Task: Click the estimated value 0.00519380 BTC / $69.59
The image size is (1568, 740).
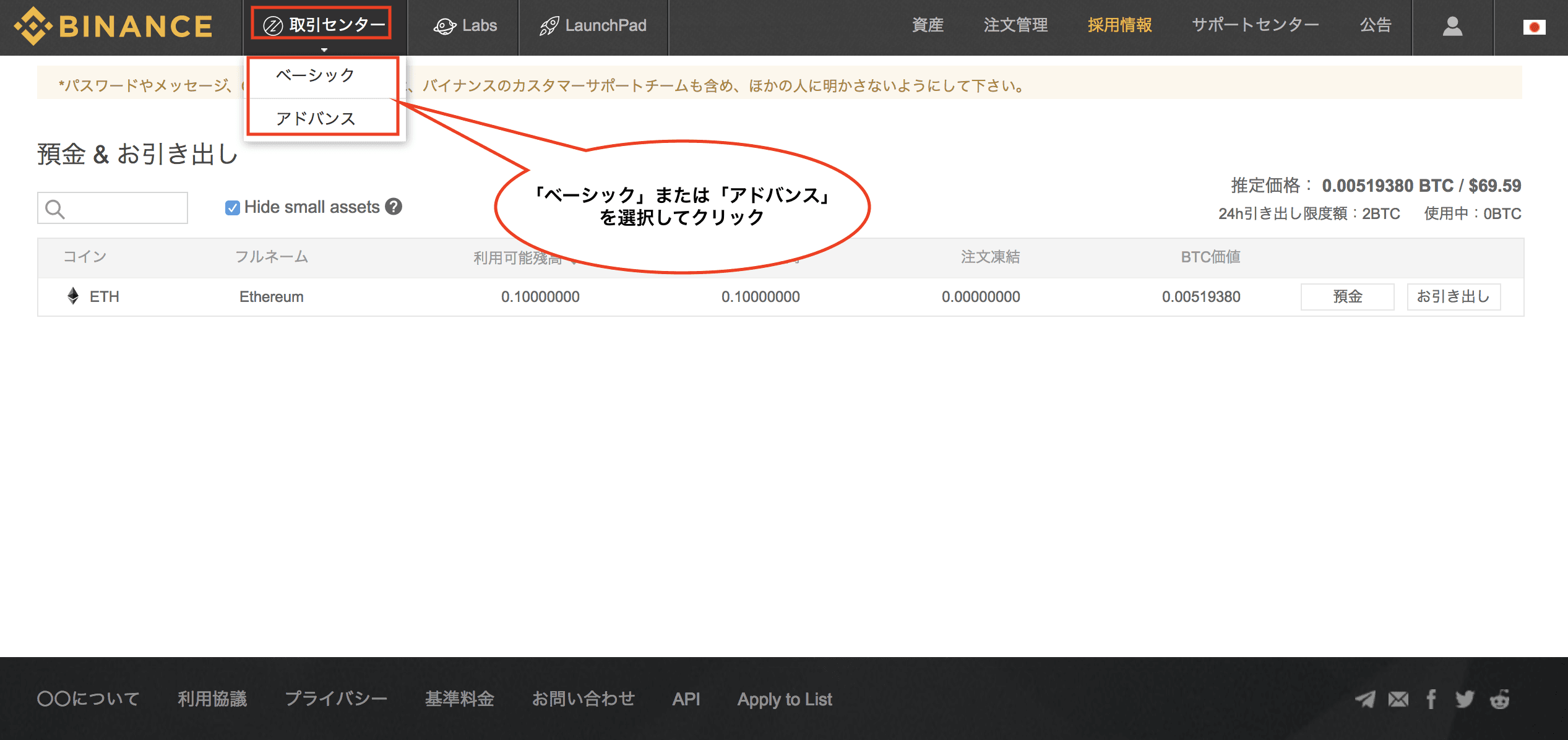Action: coord(1421,186)
